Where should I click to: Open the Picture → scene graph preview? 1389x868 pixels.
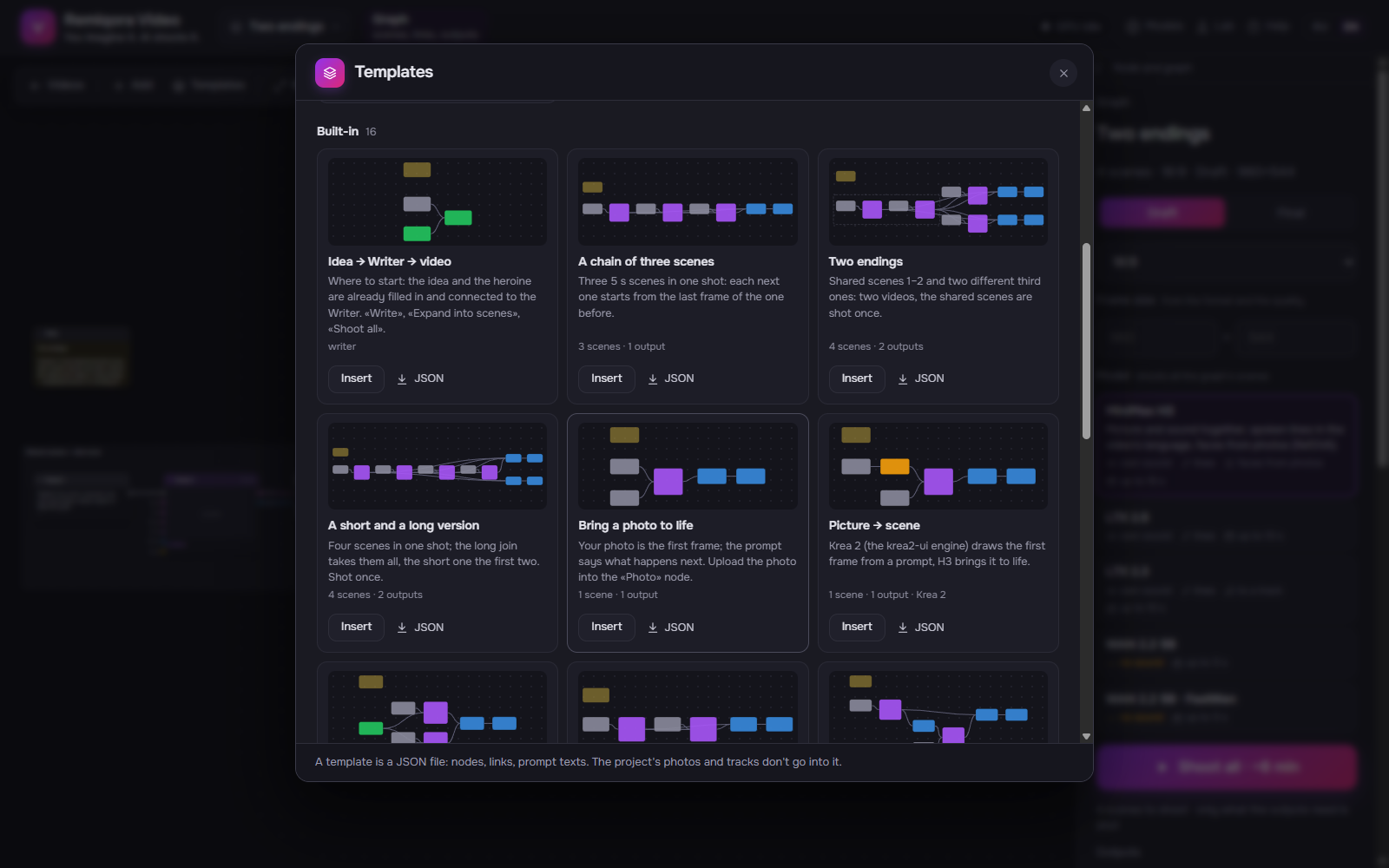point(938,466)
